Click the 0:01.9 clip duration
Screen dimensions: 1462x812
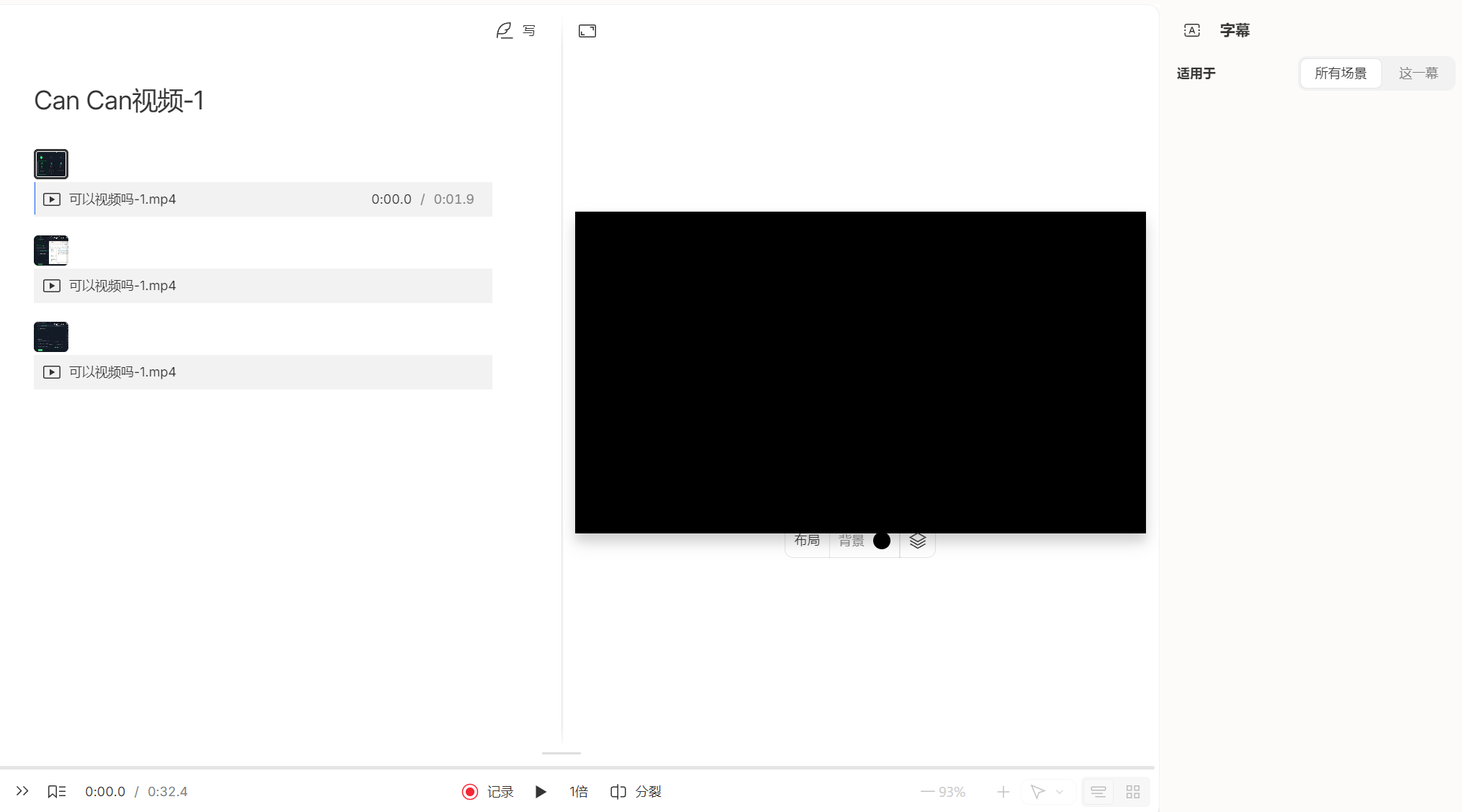[x=454, y=199]
